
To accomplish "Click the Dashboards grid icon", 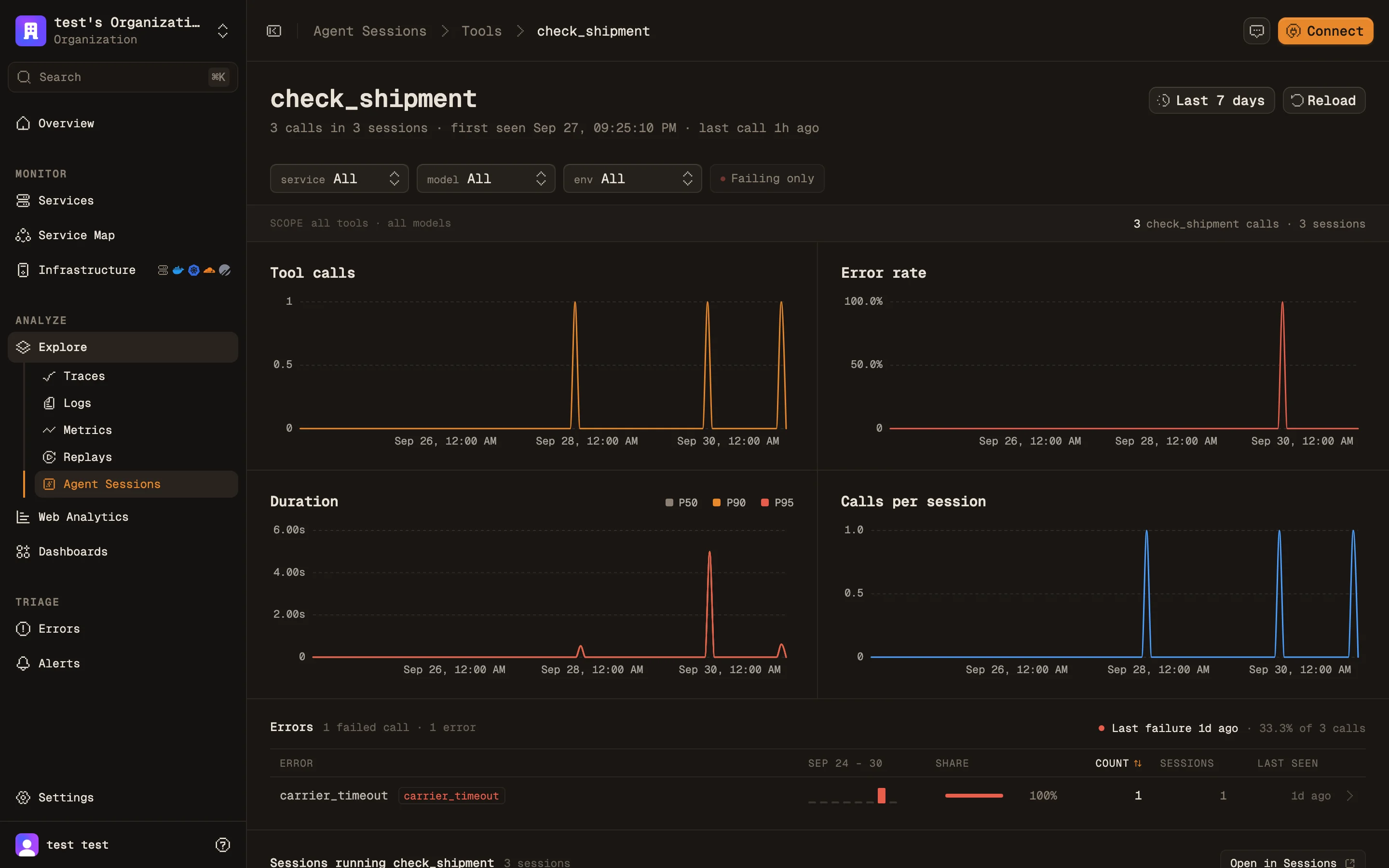I will point(23,552).
